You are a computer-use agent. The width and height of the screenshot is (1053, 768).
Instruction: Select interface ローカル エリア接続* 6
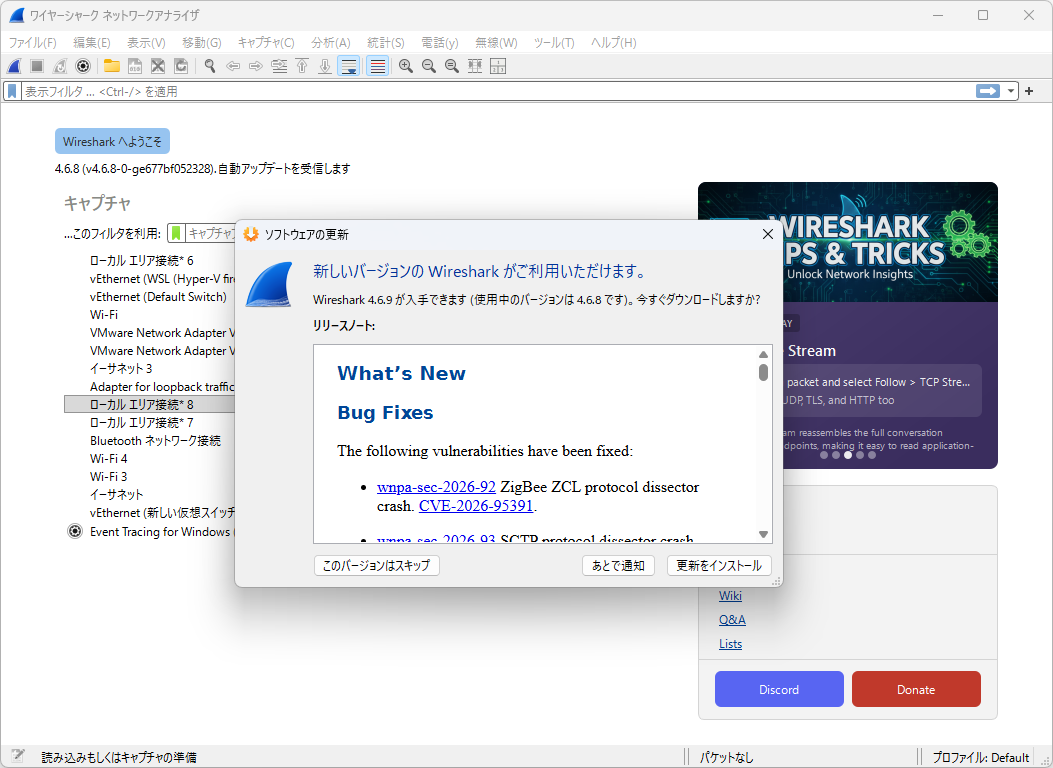click(142, 260)
